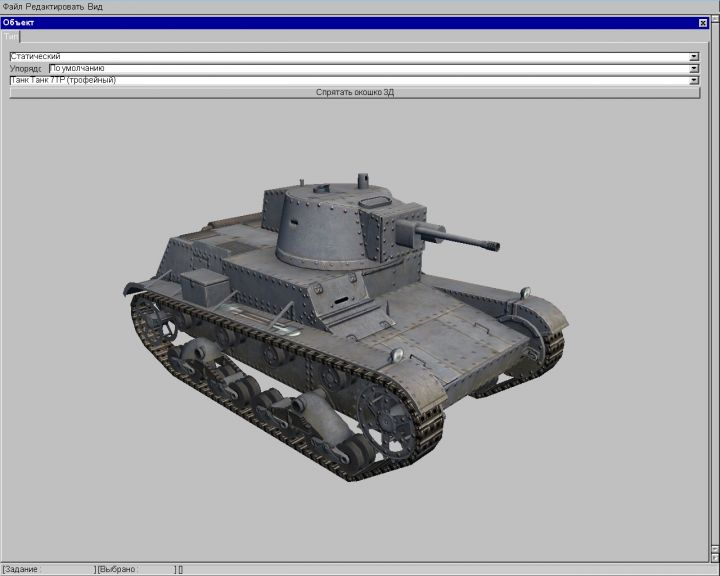The width and height of the screenshot is (720, 576).
Task: Switch to the Тип tab
Action: coord(10,36)
